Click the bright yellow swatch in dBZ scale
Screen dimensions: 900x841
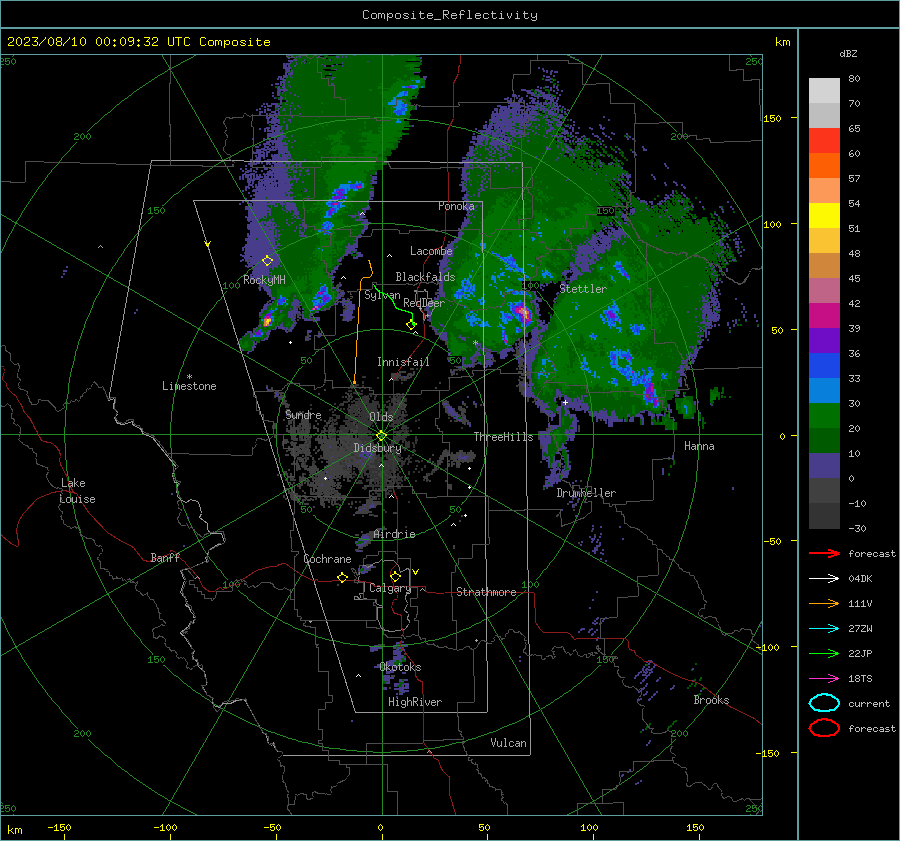tap(824, 215)
